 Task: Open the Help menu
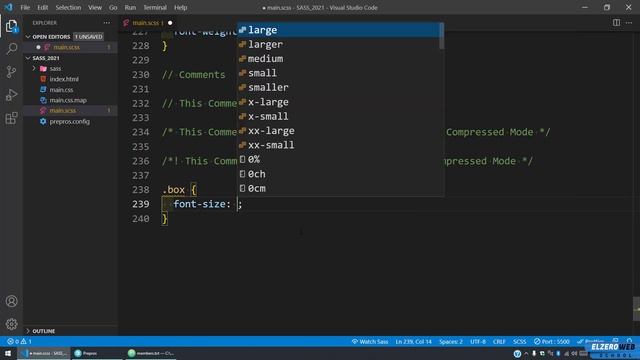tap(180, 7)
